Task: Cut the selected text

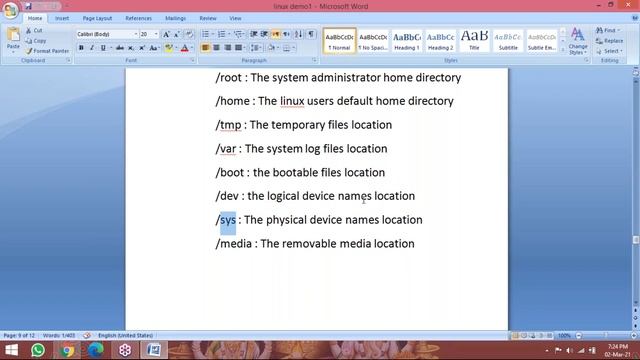Action: tap(35, 31)
